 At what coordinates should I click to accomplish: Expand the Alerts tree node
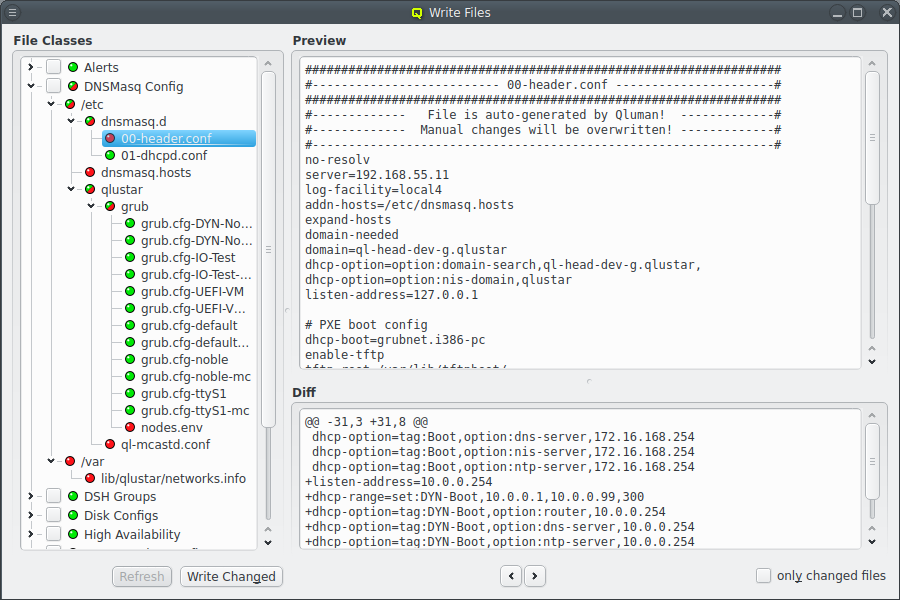30,67
